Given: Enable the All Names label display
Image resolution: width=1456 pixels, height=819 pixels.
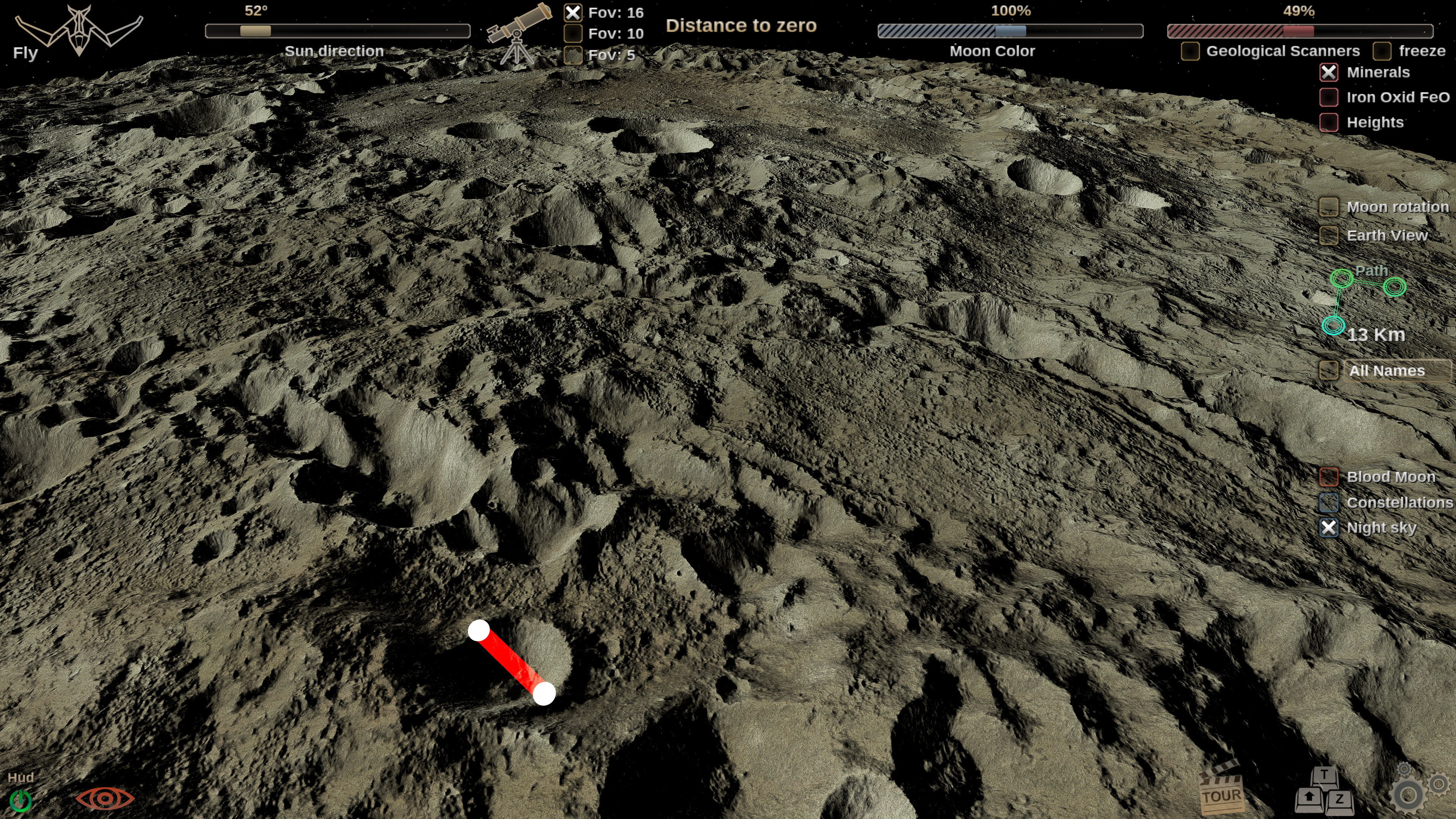Looking at the screenshot, I should 1329,370.
